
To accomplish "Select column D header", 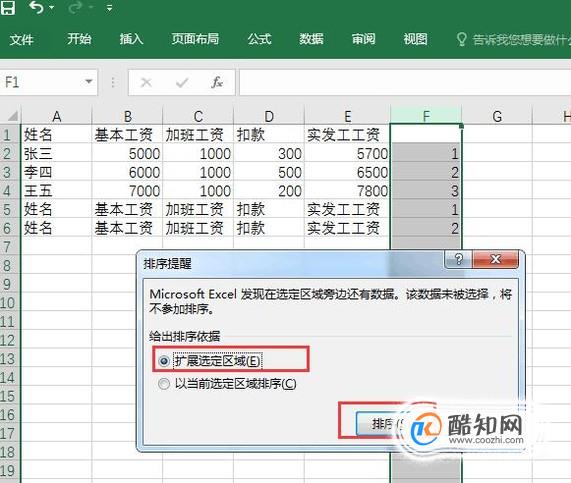I will [x=269, y=116].
